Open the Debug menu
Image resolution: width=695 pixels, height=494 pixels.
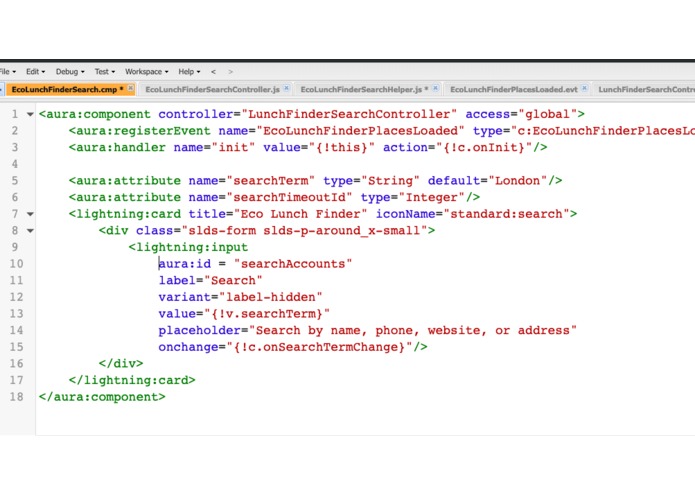pos(70,71)
